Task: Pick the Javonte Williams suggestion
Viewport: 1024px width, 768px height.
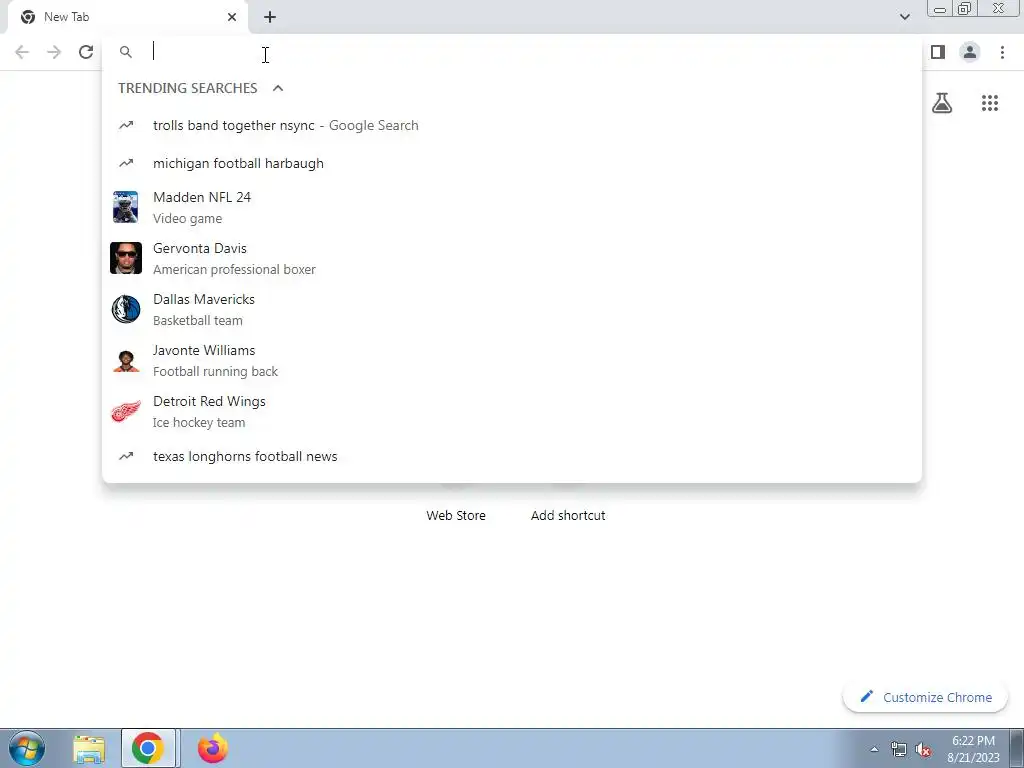Action: [511, 360]
